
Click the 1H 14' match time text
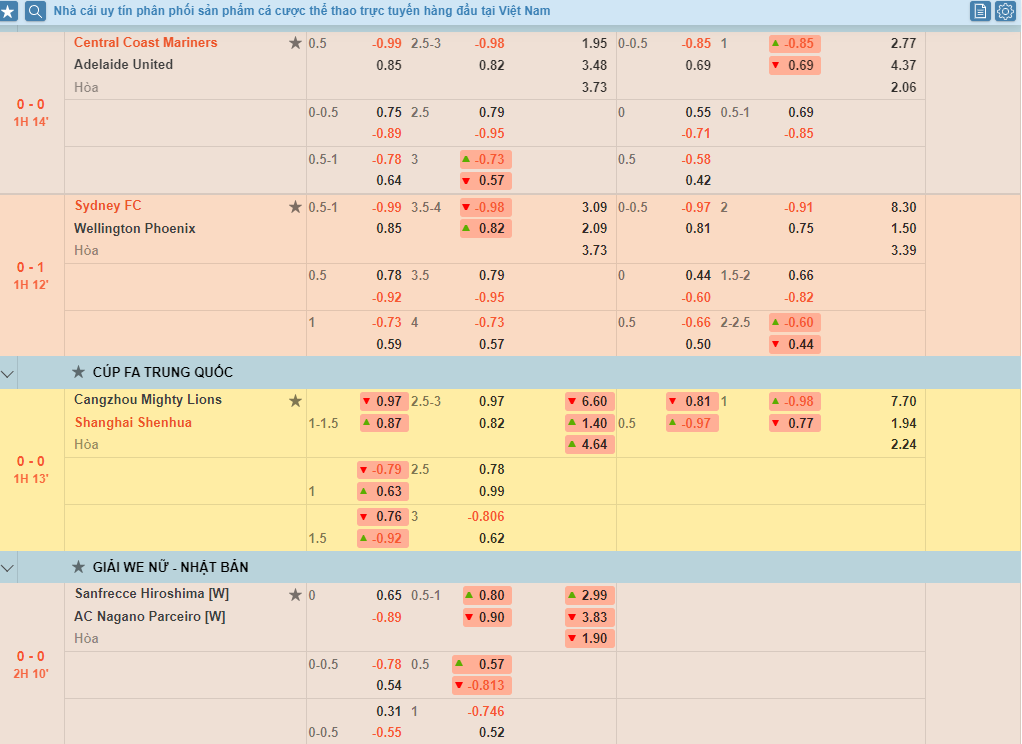pos(31,122)
